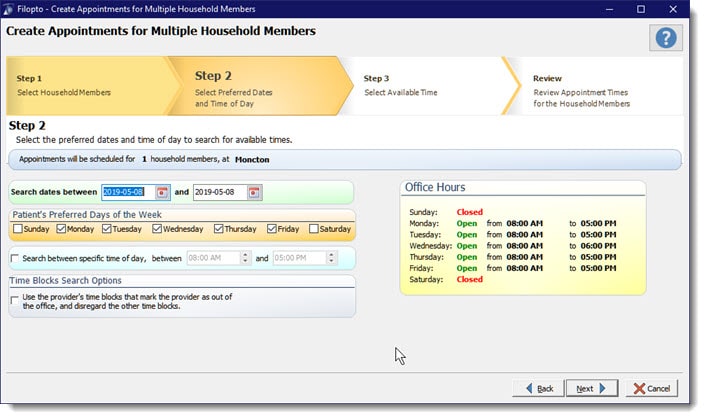
Task: Uncheck the Thursday checkbox
Action: pos(219,229)
